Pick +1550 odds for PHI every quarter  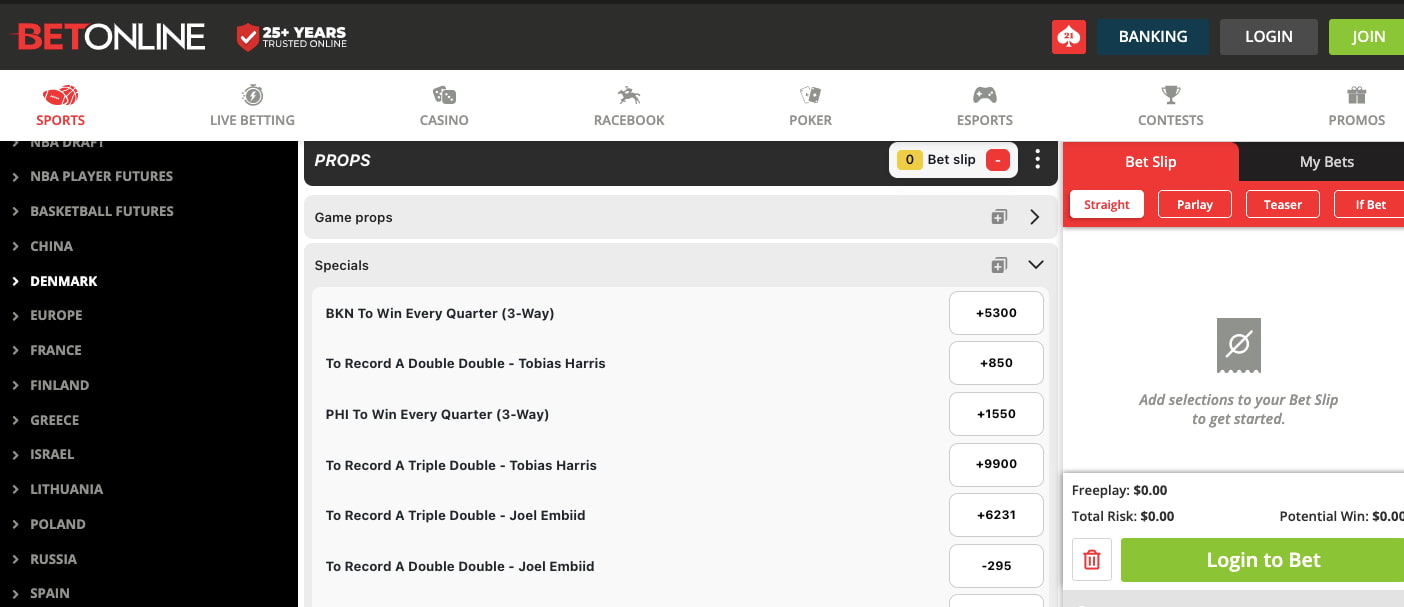coord(996,414)
